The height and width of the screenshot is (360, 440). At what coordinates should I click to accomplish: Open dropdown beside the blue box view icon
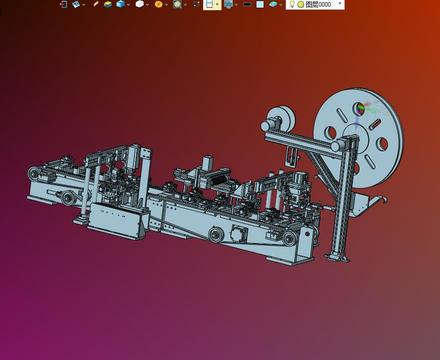point(84,5)
